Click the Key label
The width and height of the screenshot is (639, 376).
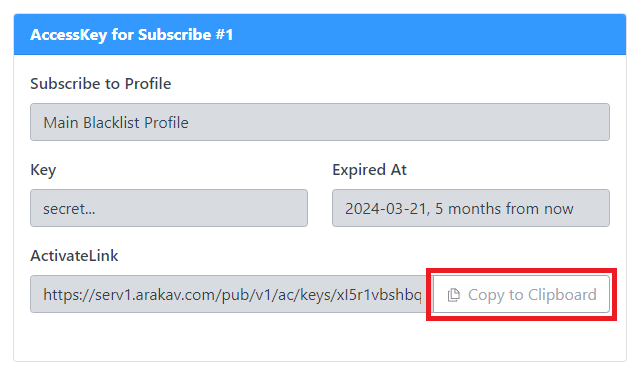(x=43, y=170)
